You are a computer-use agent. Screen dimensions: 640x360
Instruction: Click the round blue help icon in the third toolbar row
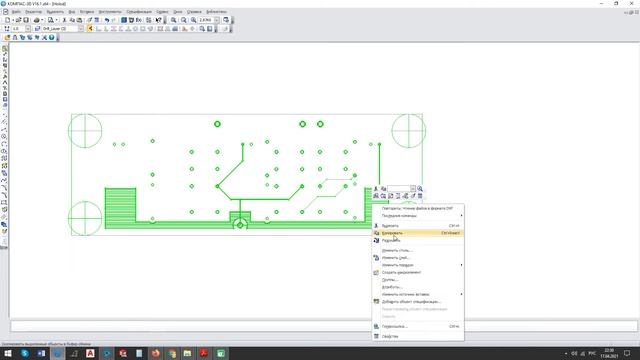[51, 37]
